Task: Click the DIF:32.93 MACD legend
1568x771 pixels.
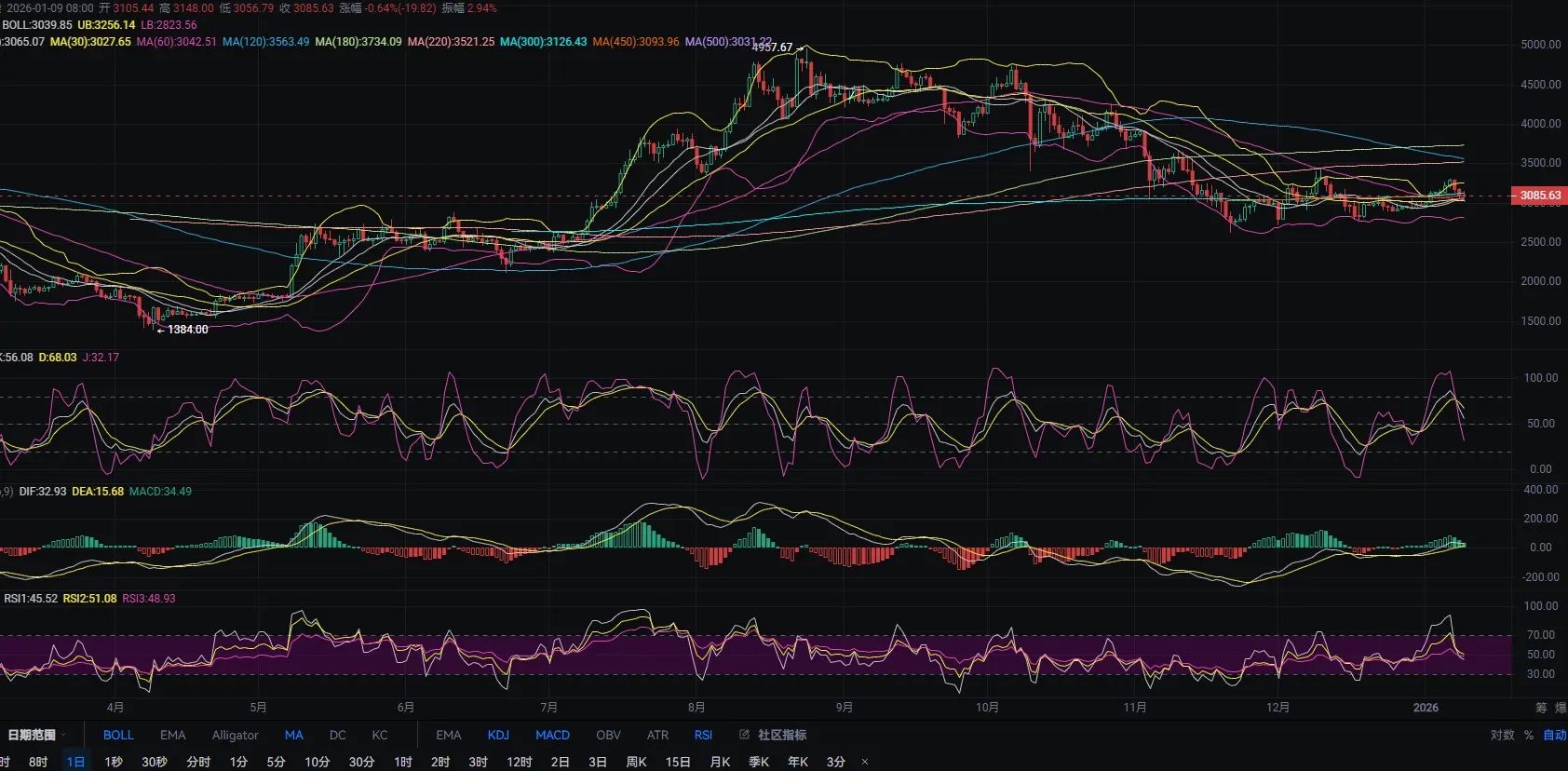Action: (43, 492)
